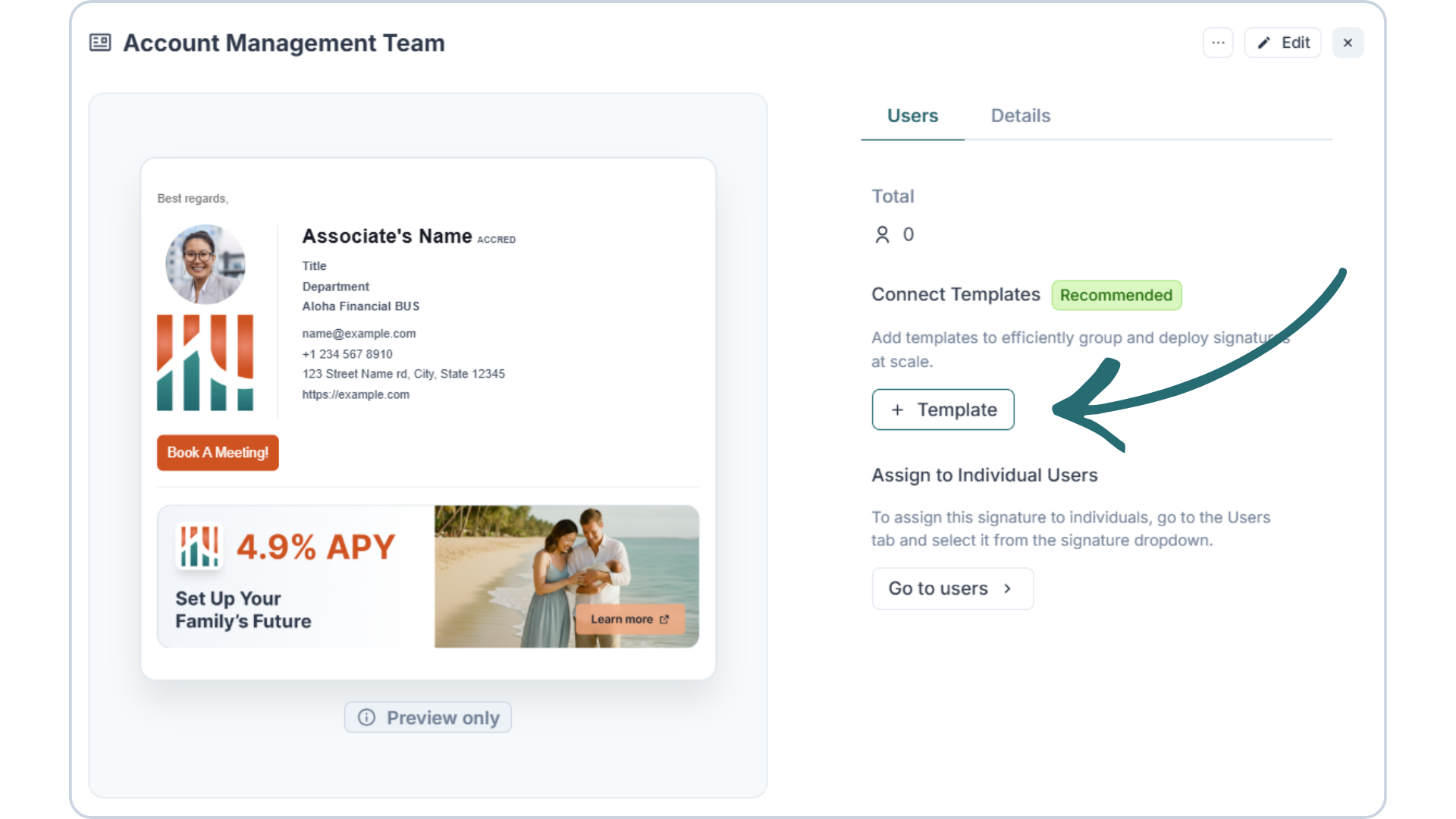Click the associate's profile photo
The width and height of the screenshot is (1456, 819).
[205, 264]
